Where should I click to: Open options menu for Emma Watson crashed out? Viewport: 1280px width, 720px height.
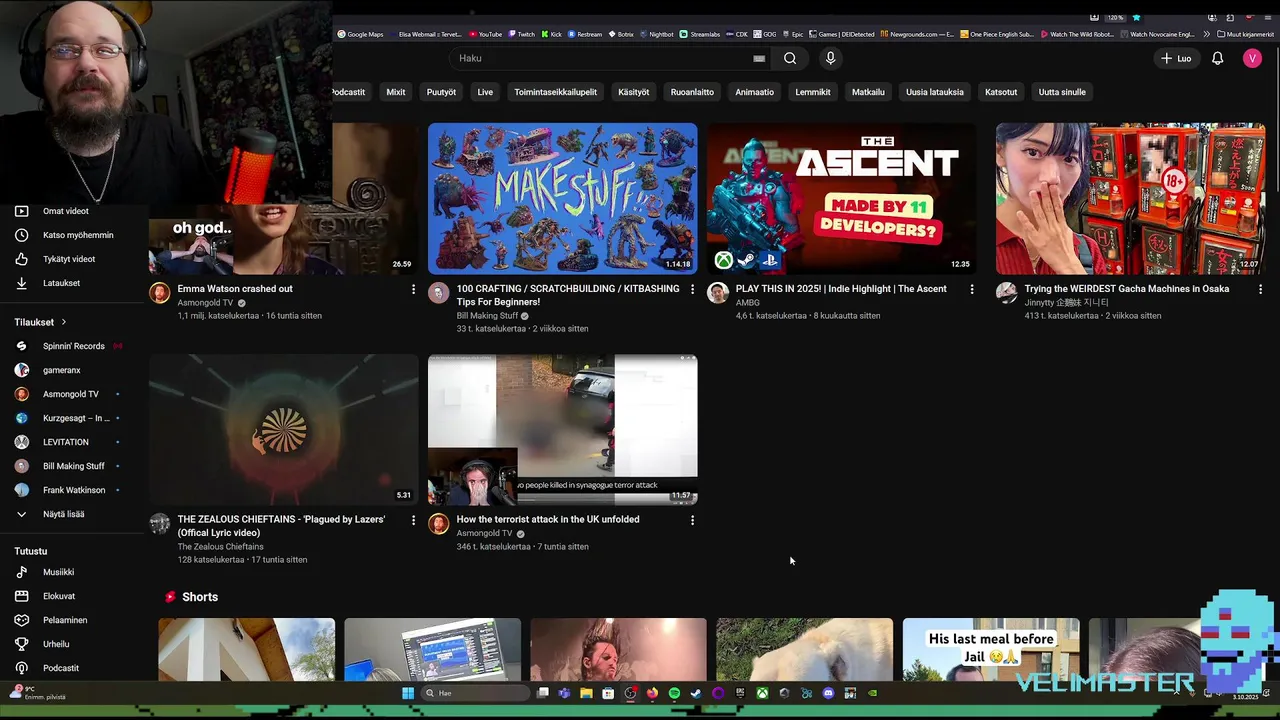pyautogui.click(x=413, y=289)
